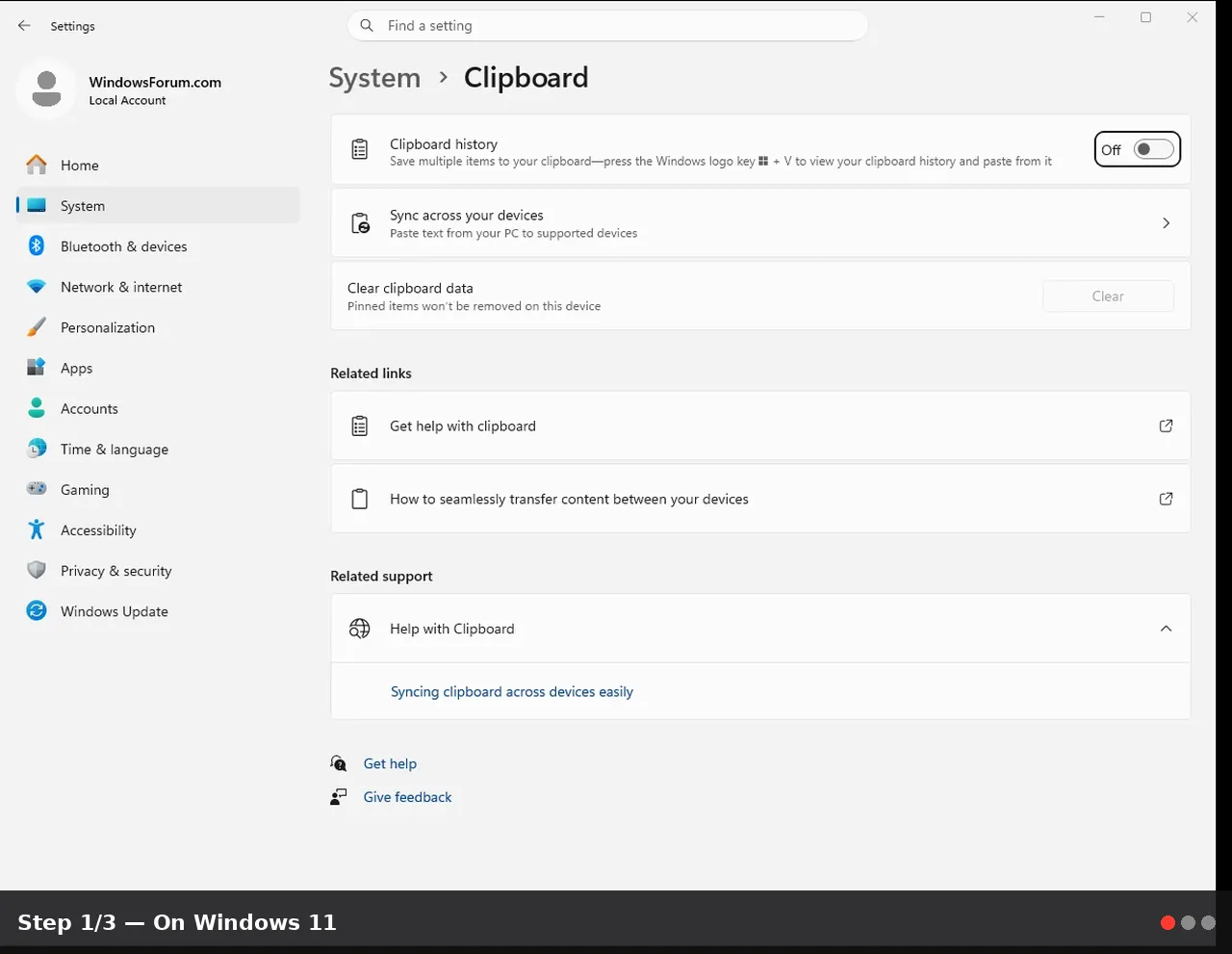The height and width of the screenshot is (954, 1232).
Task: Turn on Clipboard history toggle
Action: coord(1153,149)
